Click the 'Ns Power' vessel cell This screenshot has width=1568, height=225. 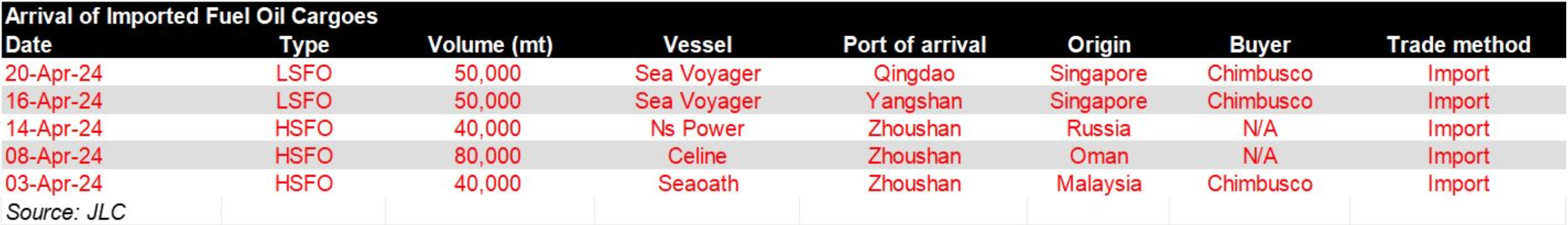(x=698, y=128)
